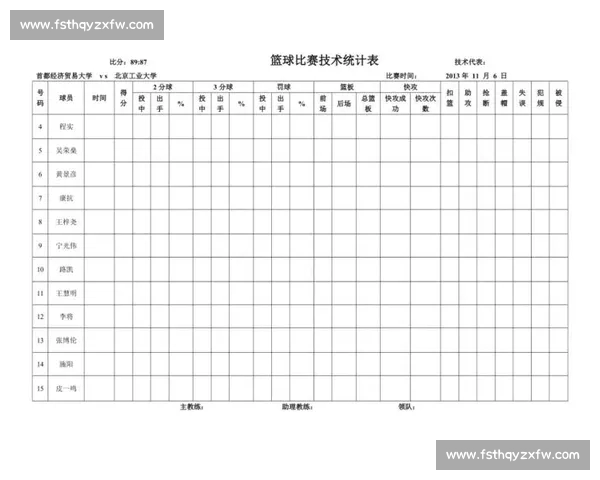Screen dimensions: 600x480
Task: Click player name 施阳 in row 14
Action: 66,364
